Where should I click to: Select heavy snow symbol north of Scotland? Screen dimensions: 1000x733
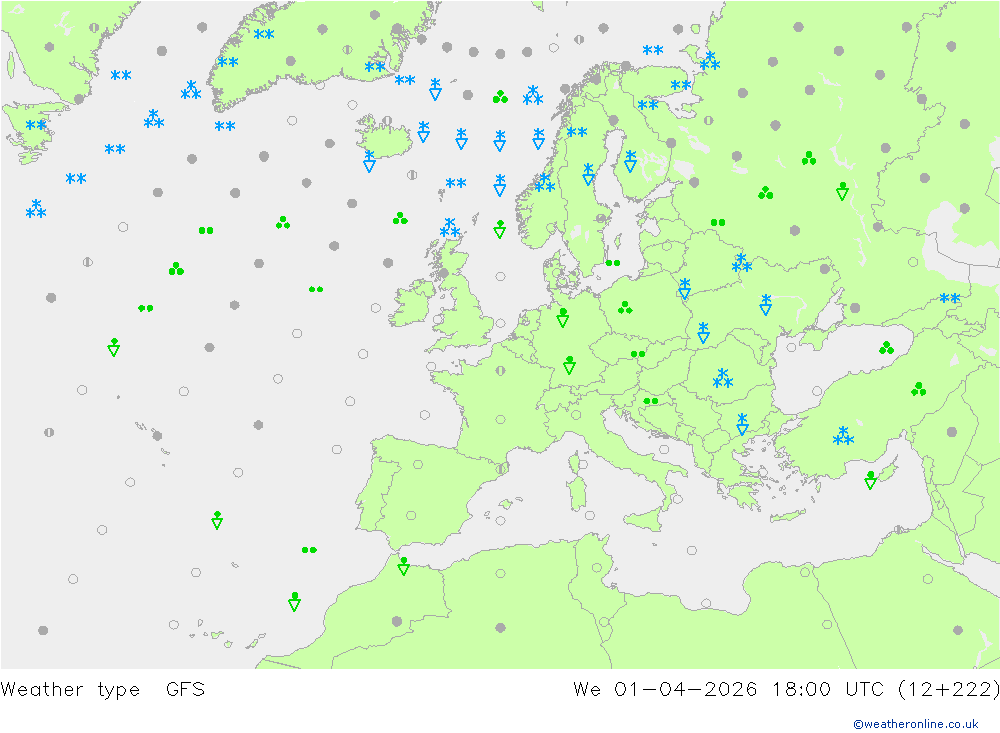(x=450, y=228)
